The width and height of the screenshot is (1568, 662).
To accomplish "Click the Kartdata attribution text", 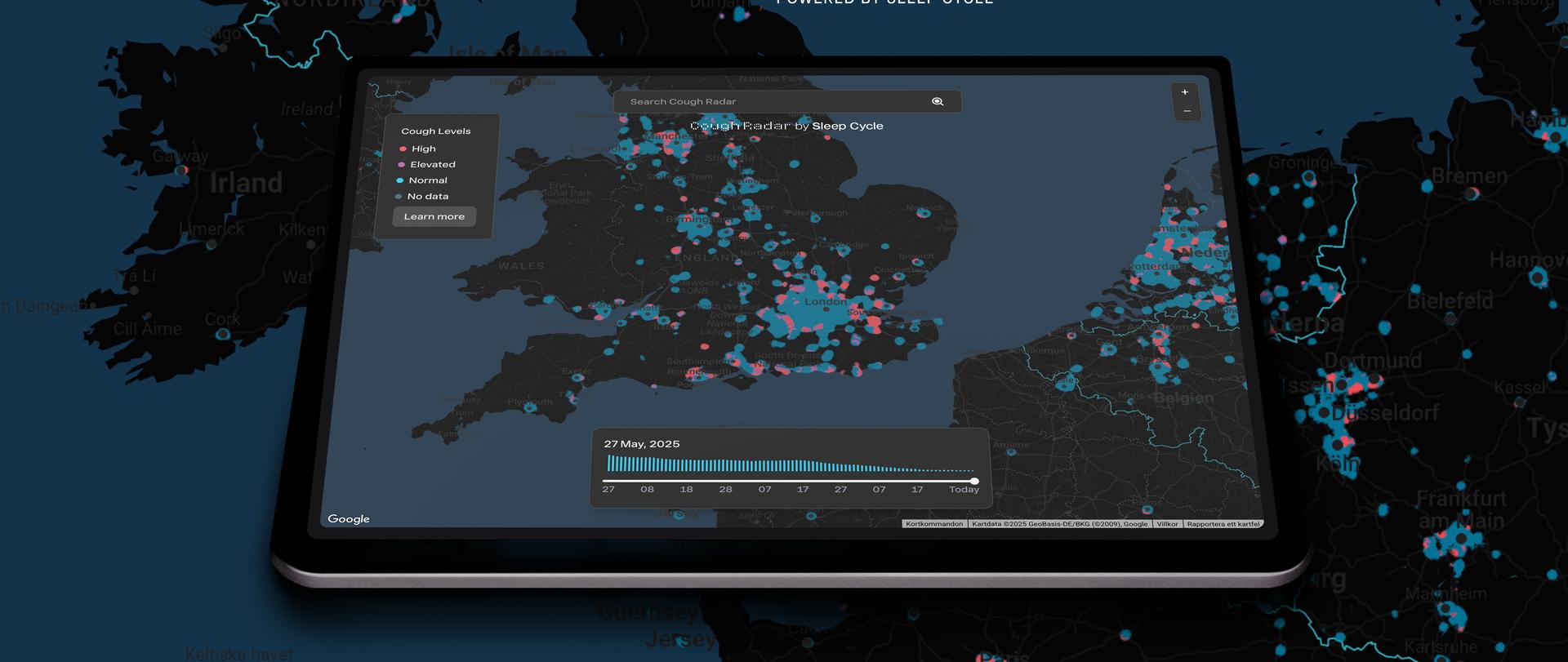I will coord(1059,524).
